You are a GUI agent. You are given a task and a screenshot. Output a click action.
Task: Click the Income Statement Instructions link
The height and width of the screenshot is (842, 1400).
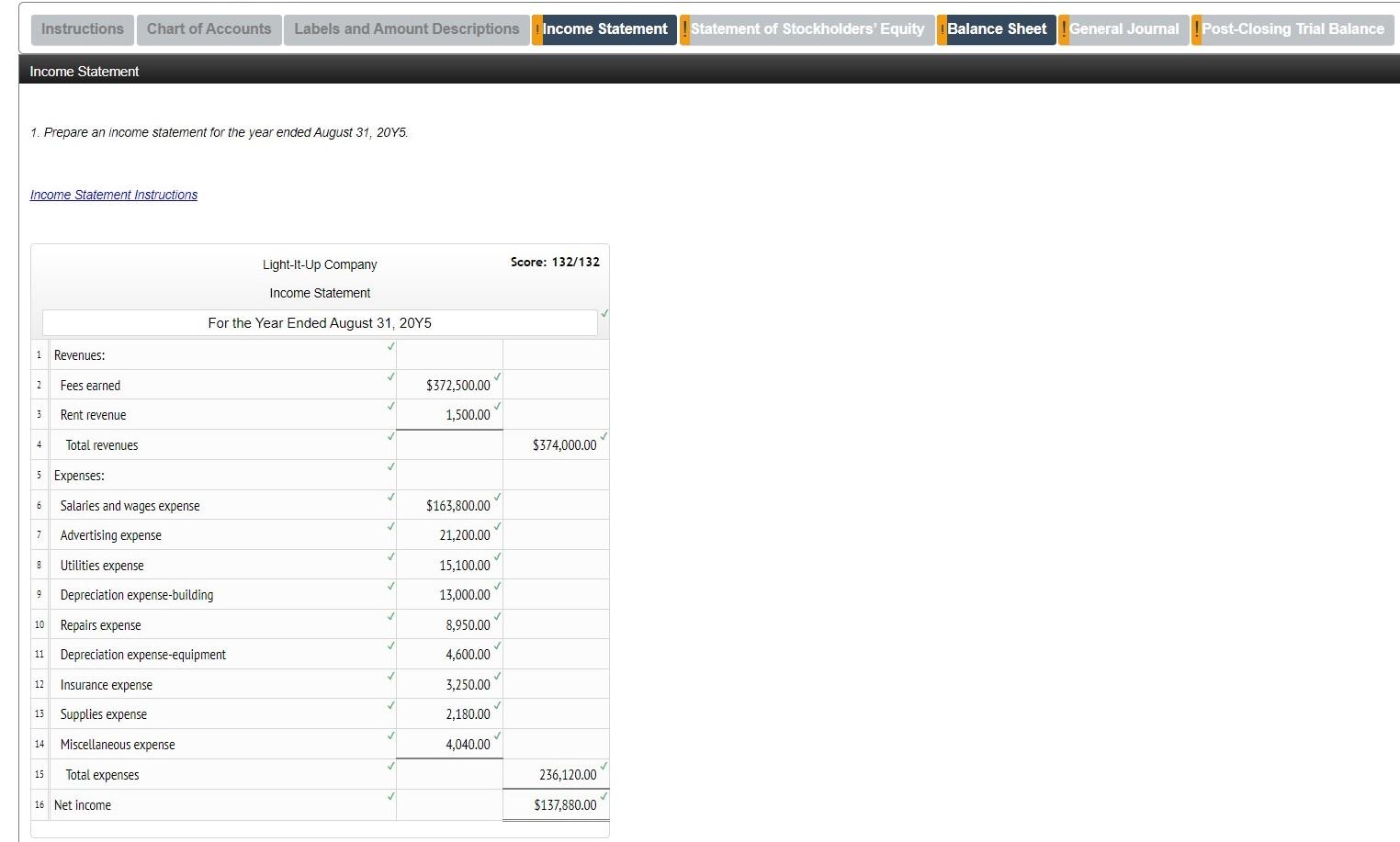point(113,194)
